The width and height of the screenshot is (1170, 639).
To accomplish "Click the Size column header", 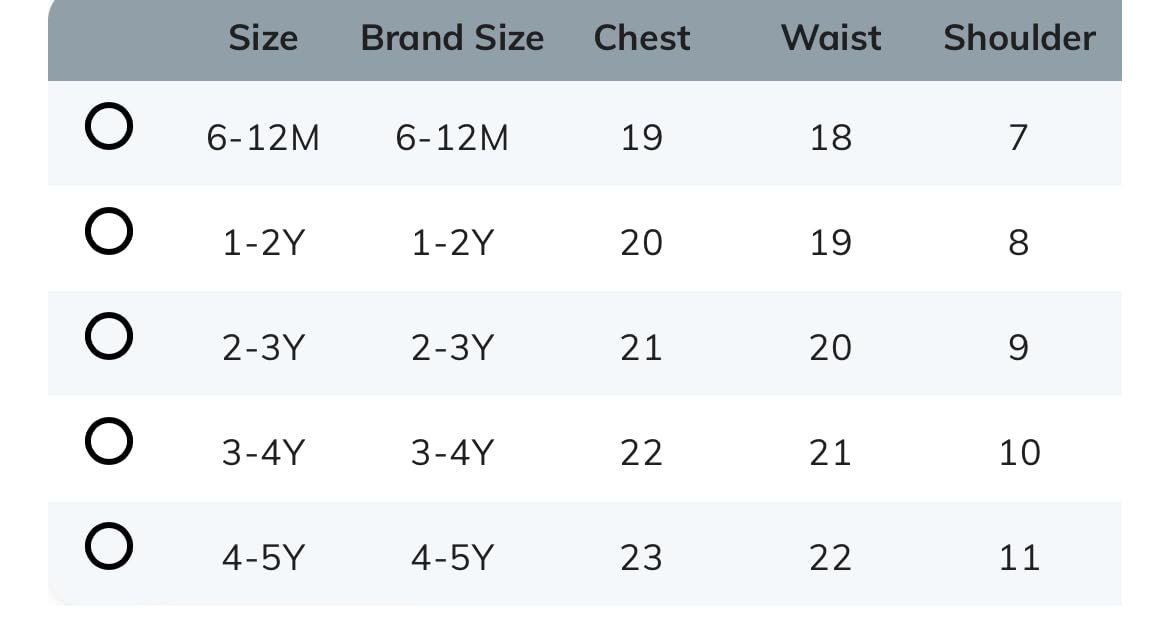I will pos(263,38).
